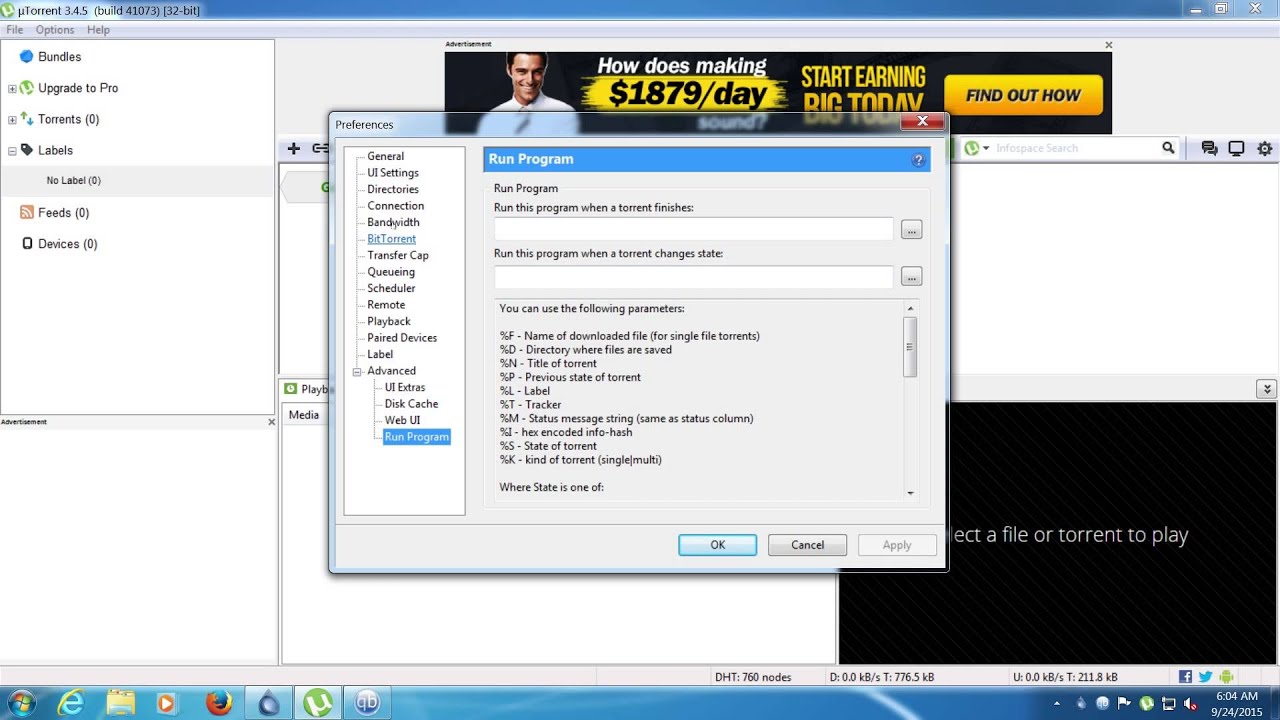
Task: Open the Help menu
Action: pyautogui.click(x=98, y=30)
